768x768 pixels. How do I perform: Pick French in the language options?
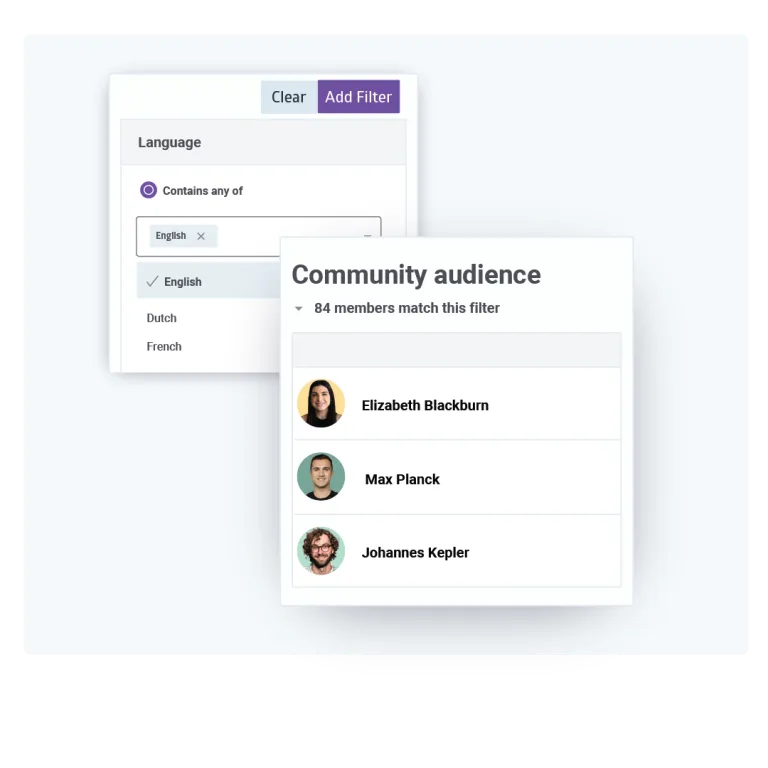pyautogui.click(x=164, y=347)
